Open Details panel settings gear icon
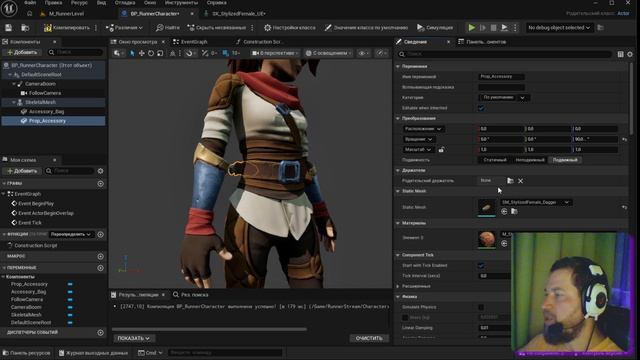 pos(630,54)
